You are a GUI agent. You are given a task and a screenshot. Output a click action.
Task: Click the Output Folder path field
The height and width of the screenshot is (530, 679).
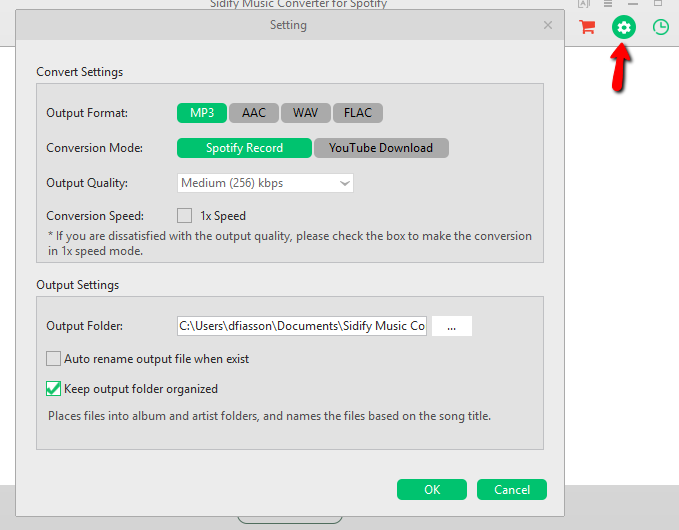[302, 326]
